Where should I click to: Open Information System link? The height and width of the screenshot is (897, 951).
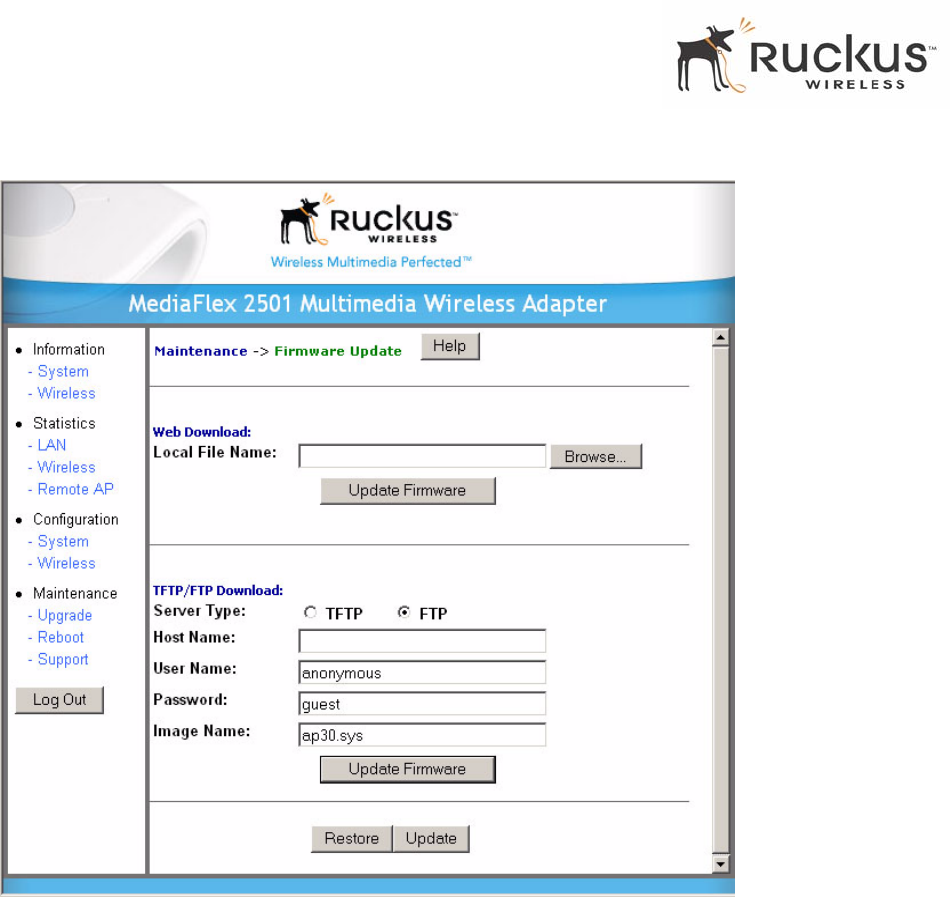pos(63,371)
